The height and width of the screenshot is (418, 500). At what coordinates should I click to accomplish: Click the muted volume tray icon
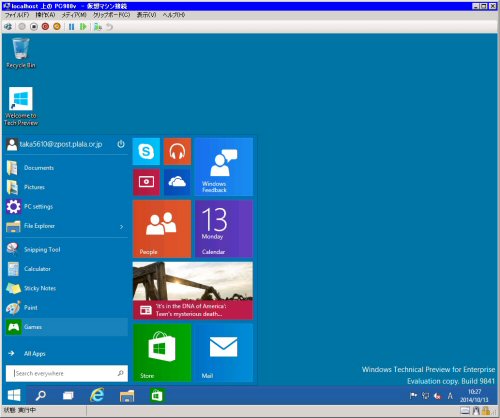(x=437, y=396)
